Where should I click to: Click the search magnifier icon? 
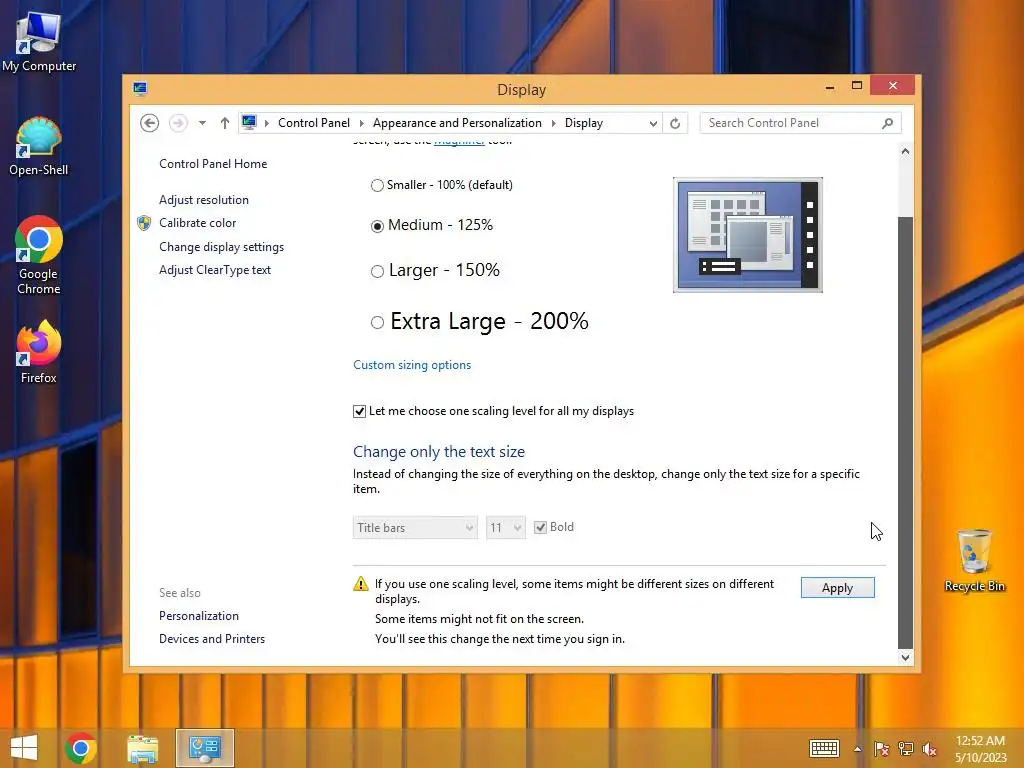(x=888, y=123)
